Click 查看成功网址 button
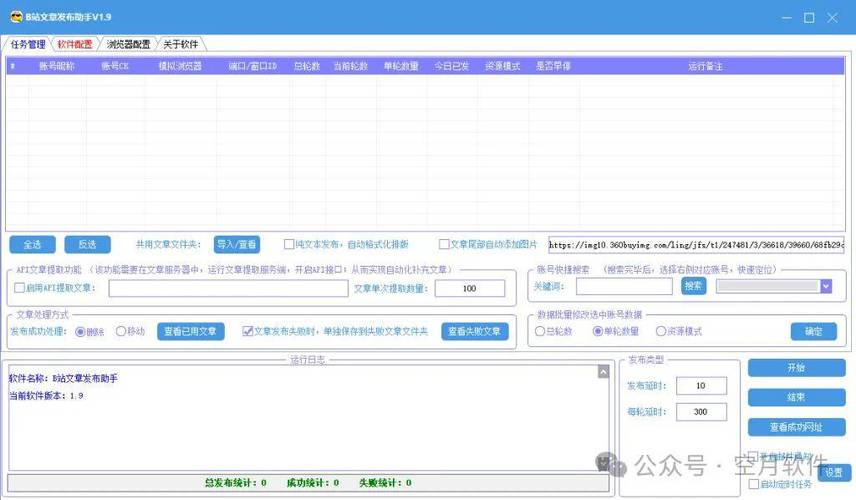The height and width of the screenshot is (500, 856). [796, 427]
